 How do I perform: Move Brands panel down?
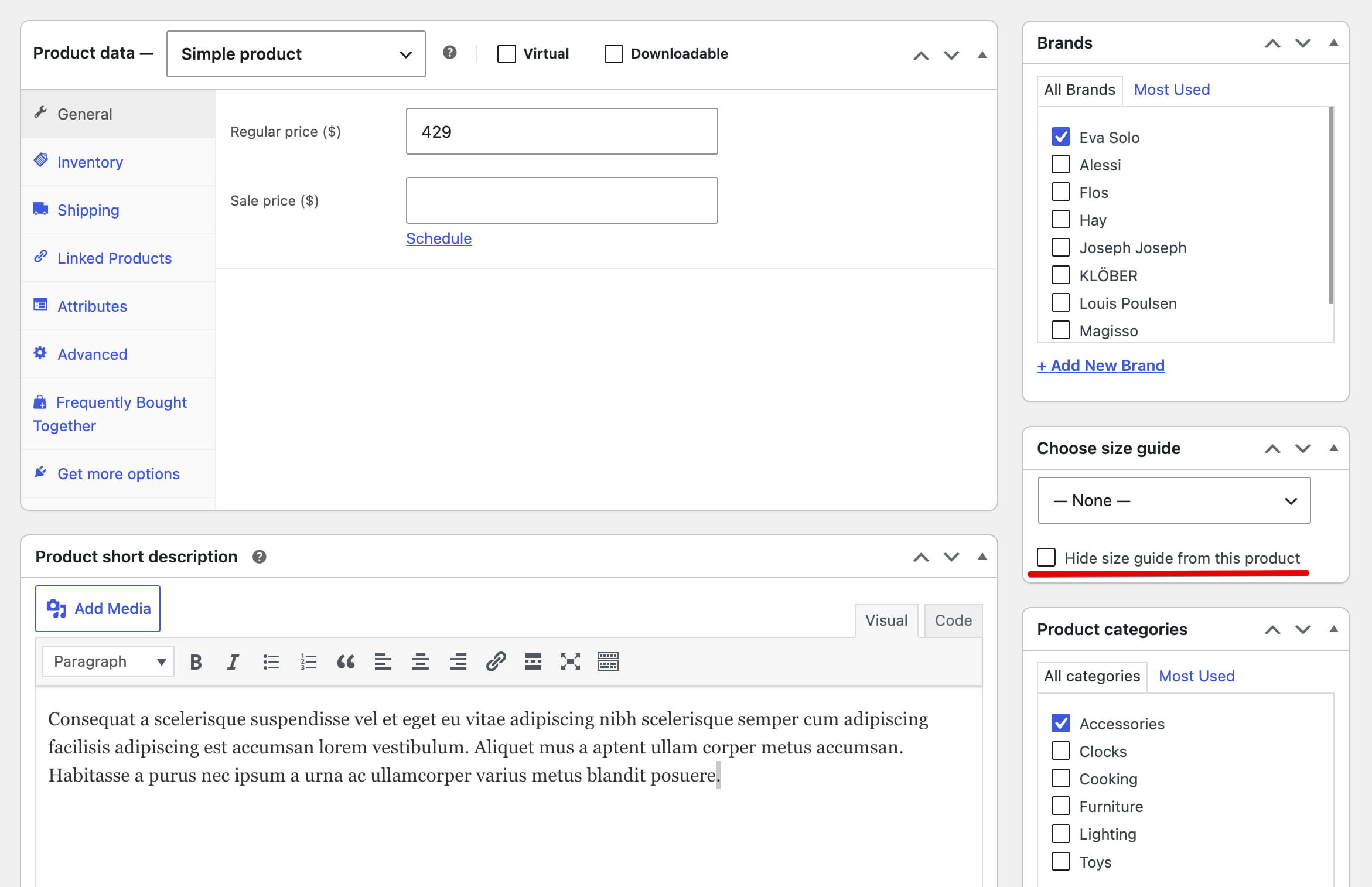(1303, 43)
